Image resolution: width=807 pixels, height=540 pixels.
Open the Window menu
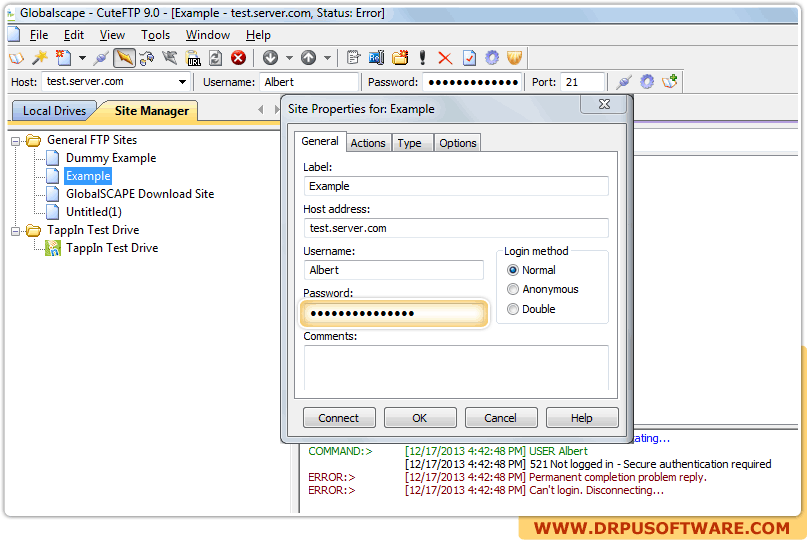(208, 35)
